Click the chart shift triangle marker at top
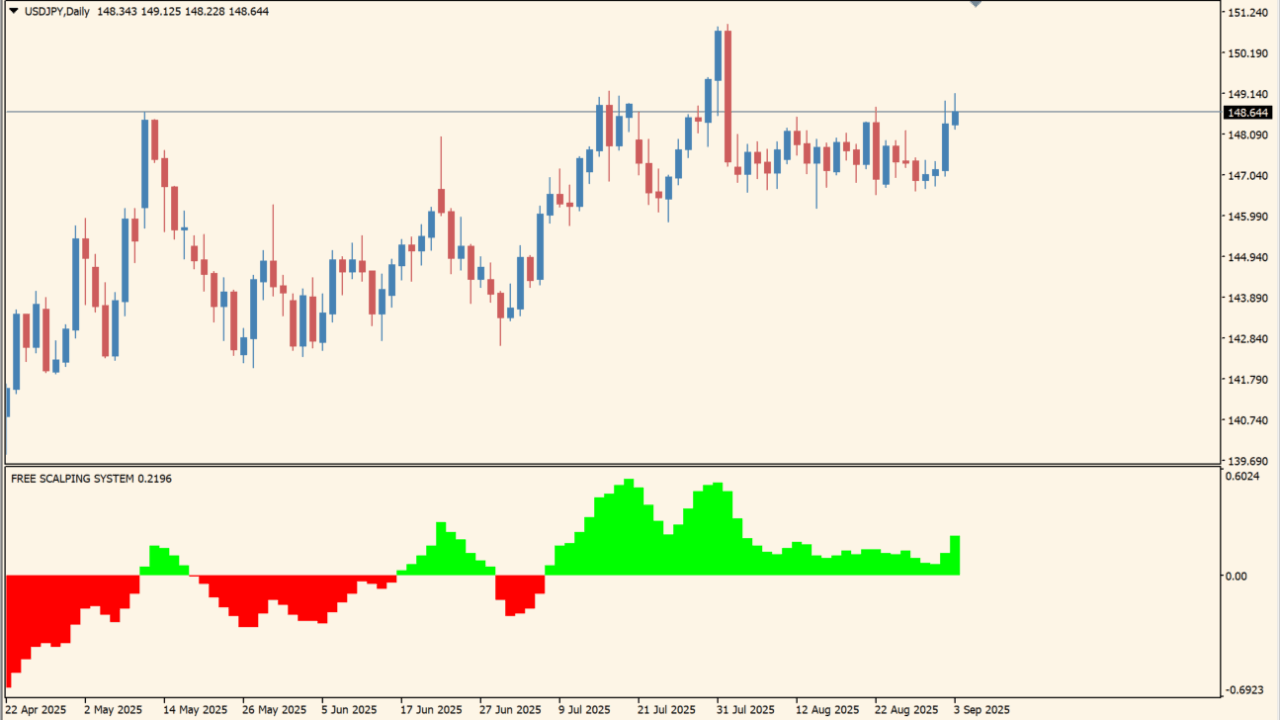The width and height of the screenshot is (1280, 720). click(976, 5)
